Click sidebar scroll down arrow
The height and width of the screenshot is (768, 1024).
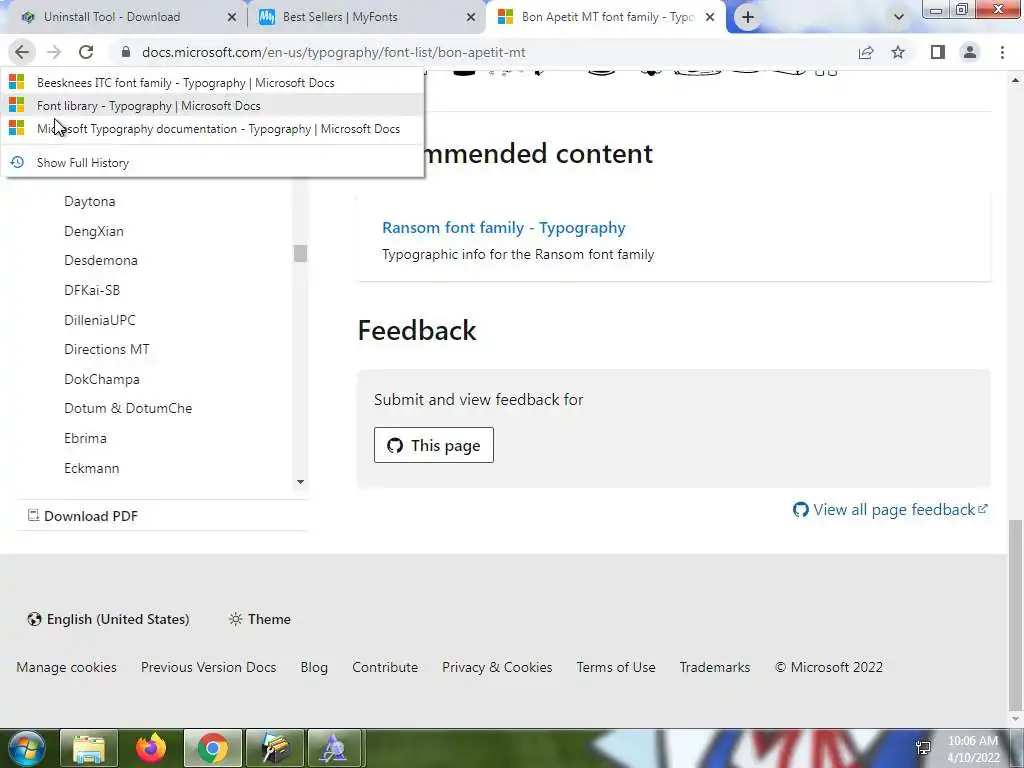click(x=300, y=482)
